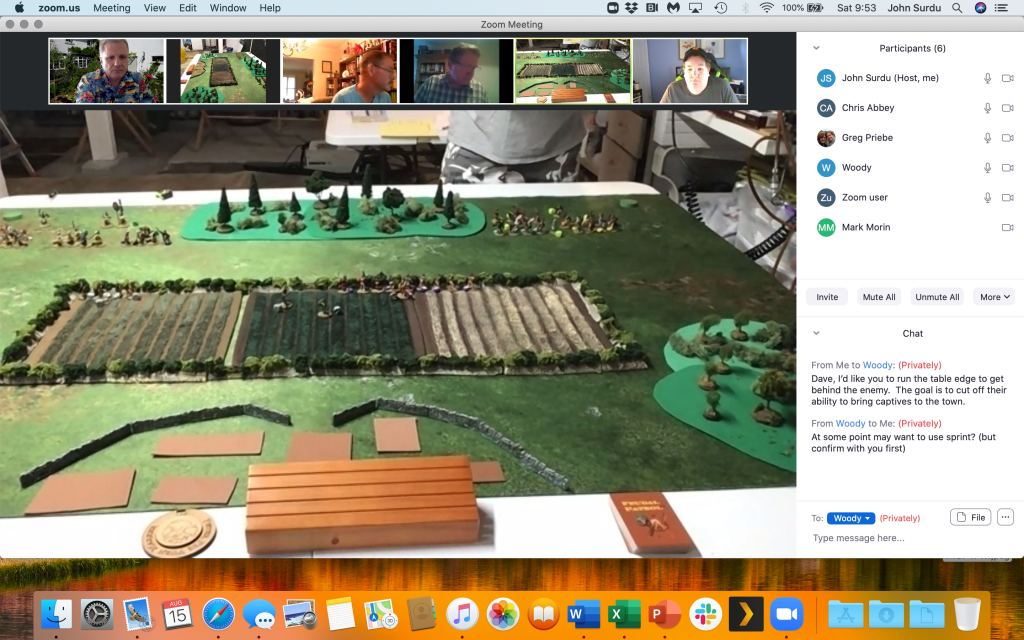Screen dimensions: 1024x640
Task: Click Greg Priebe's microphone icon
Action: 987,138
